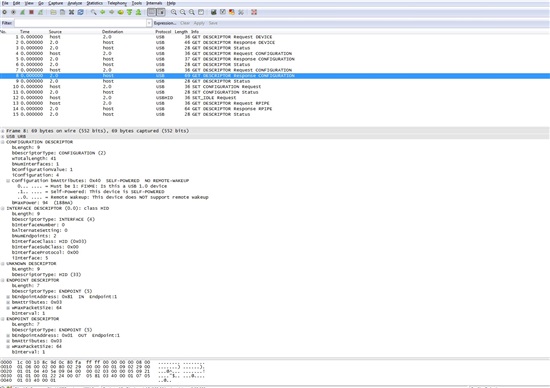
Task: Collapse the CONFIGURATION DESCRIPTOR section
Action: point(3,142)
